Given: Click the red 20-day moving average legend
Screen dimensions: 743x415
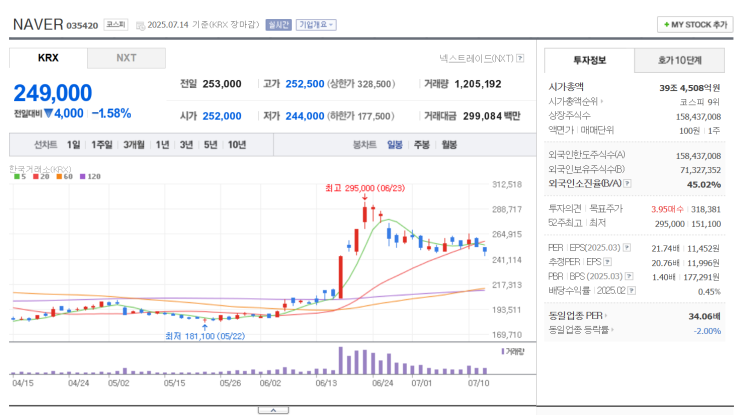Looking at the screenshot, I should [41, 176].
